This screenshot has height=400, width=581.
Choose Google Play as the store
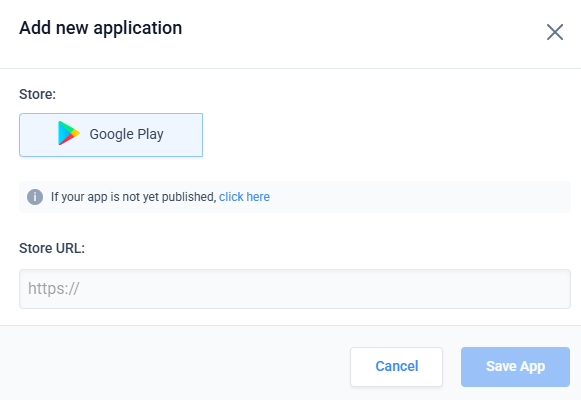point(111,135)
